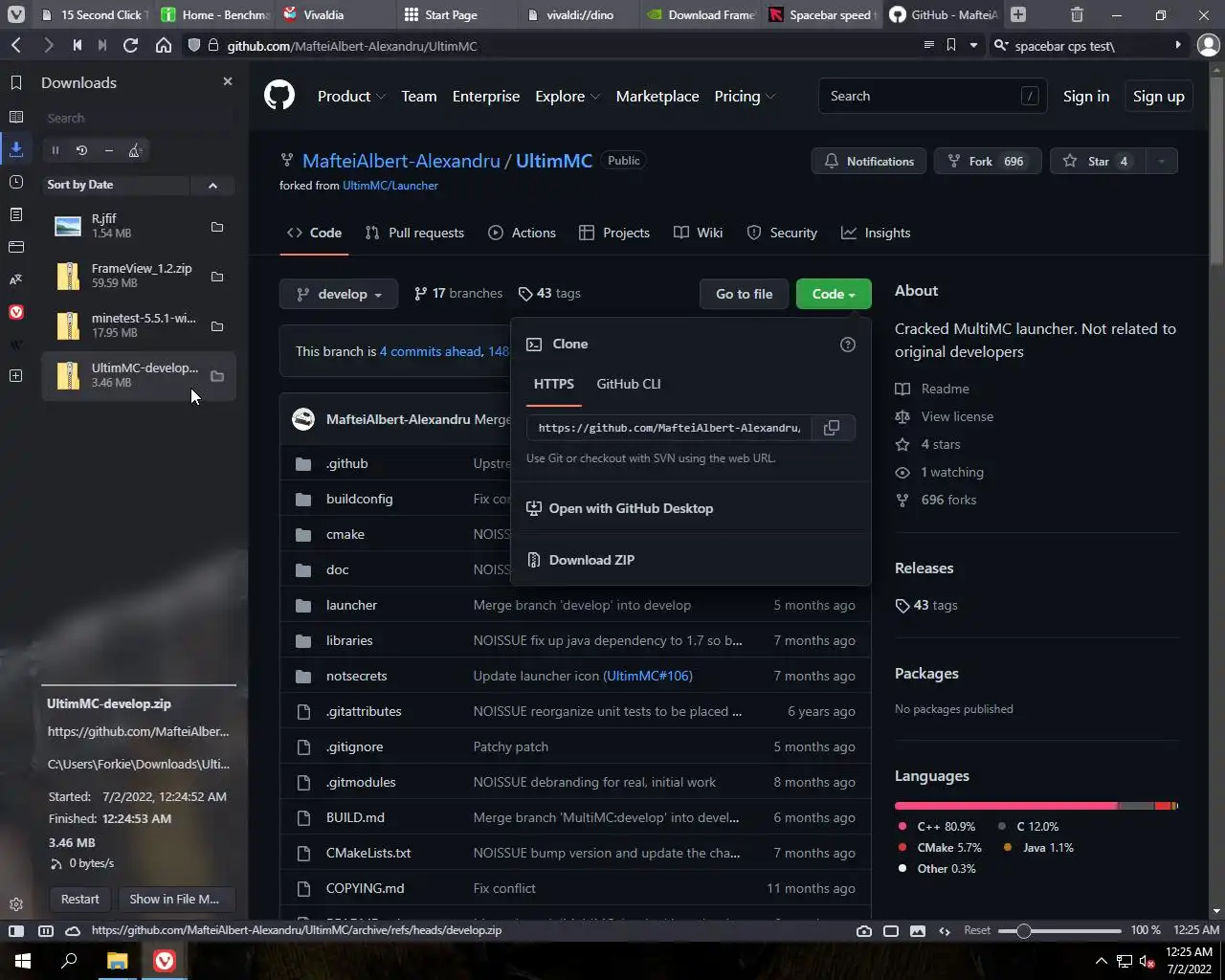Screen dimensions: 1225x980
Task: Switch to the Pull requests tab
Action: [x=414, y=233]
